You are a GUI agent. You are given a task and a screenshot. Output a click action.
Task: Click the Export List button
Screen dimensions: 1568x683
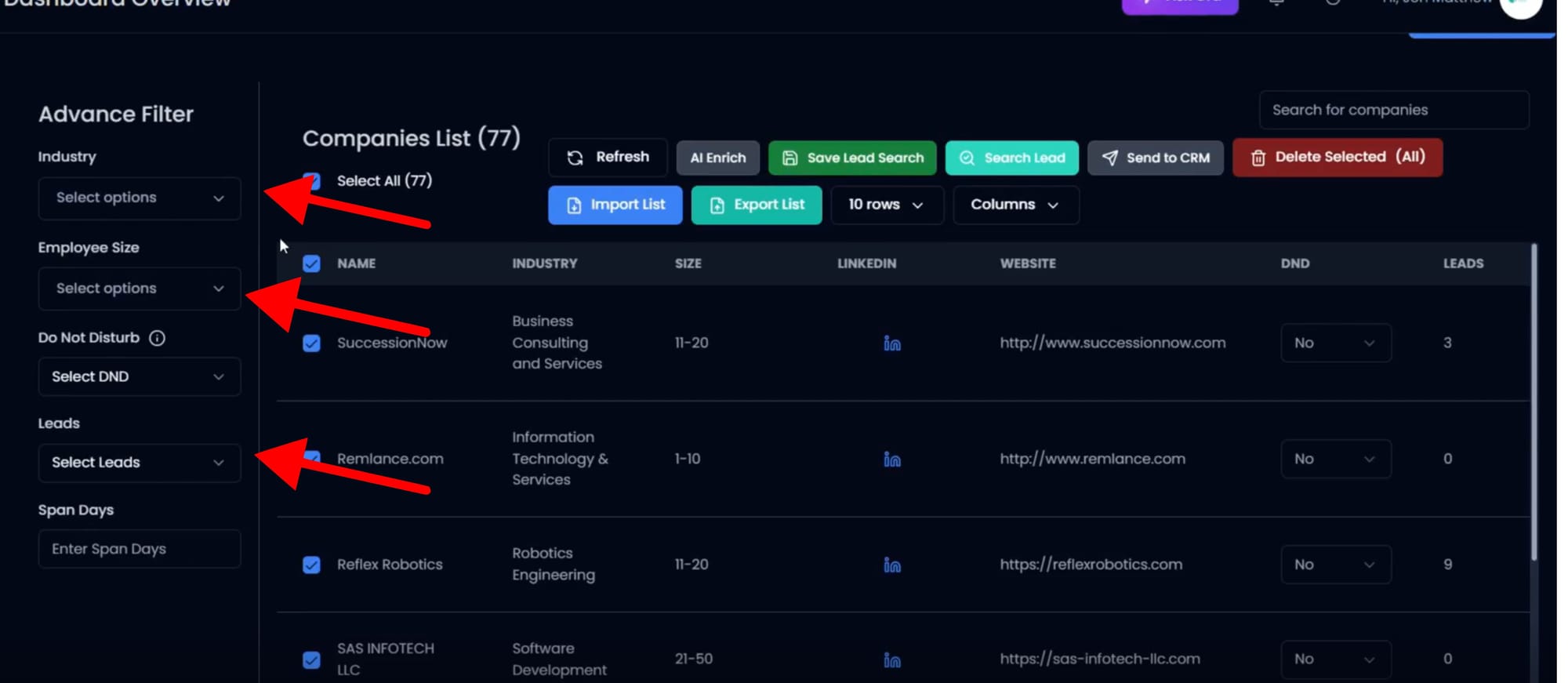(756, 205)
